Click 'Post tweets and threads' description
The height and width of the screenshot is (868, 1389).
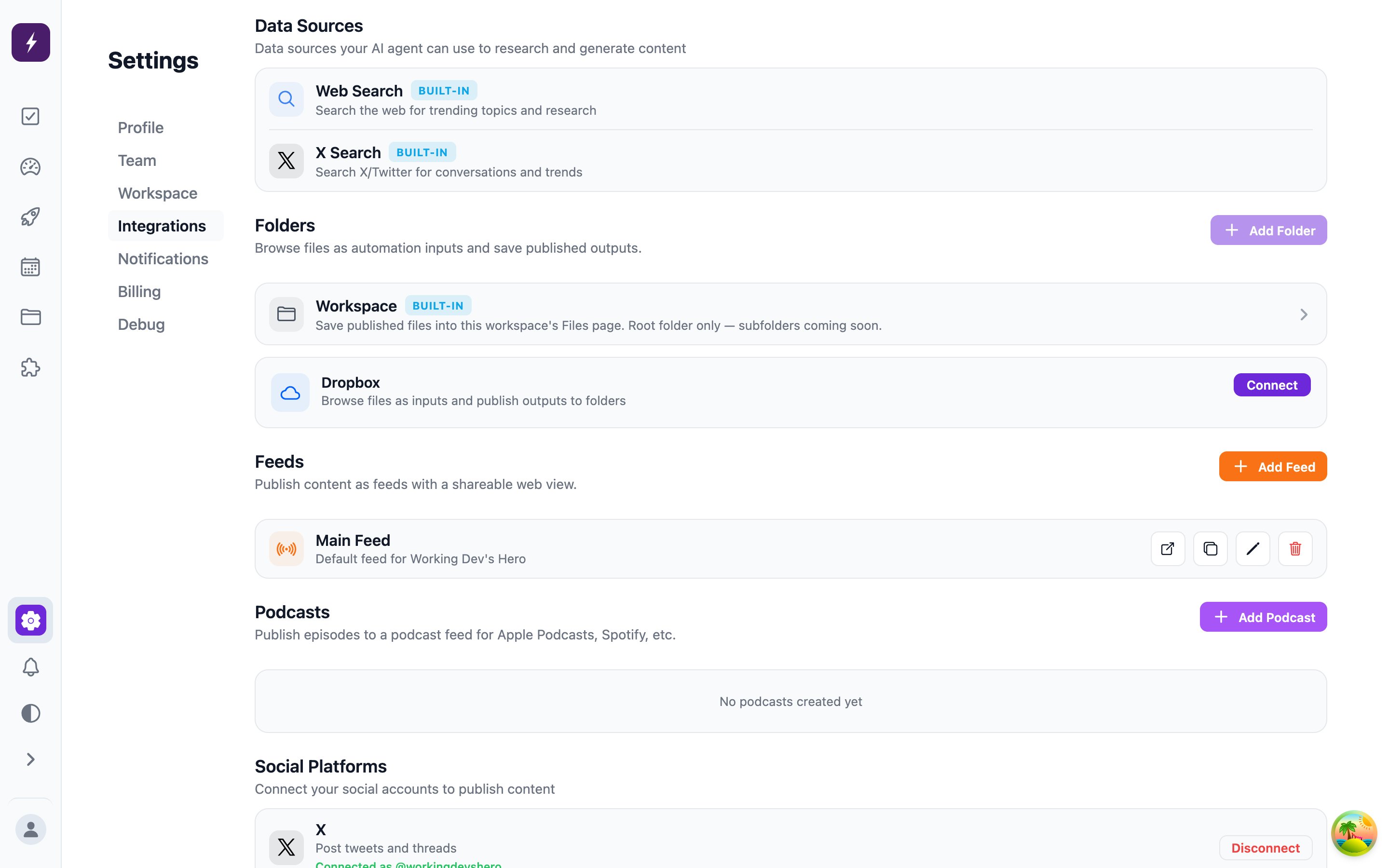tap(386, 848)
